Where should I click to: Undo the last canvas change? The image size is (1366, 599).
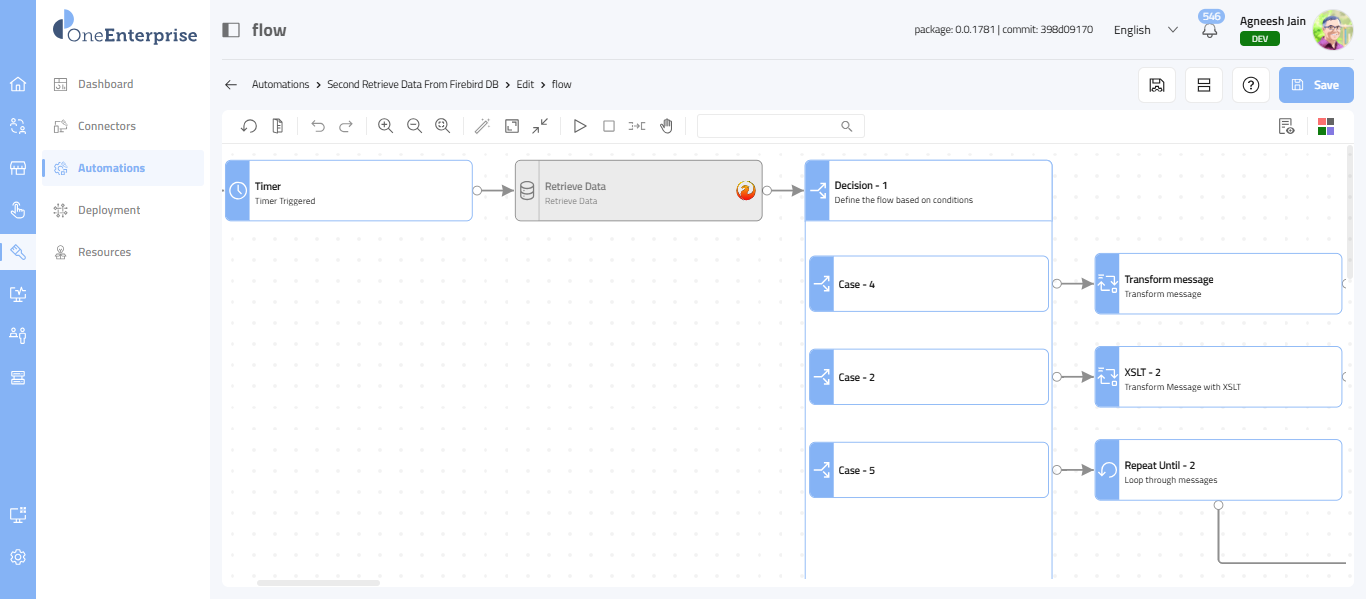[318, 126]
